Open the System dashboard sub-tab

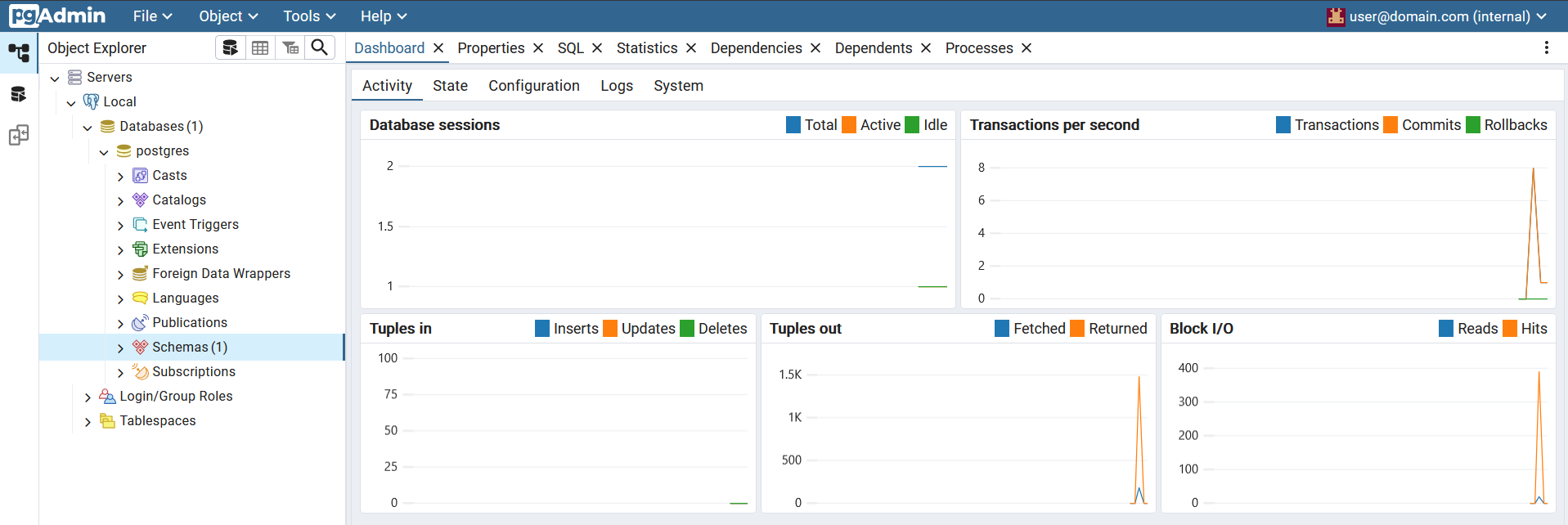[678, 86]
